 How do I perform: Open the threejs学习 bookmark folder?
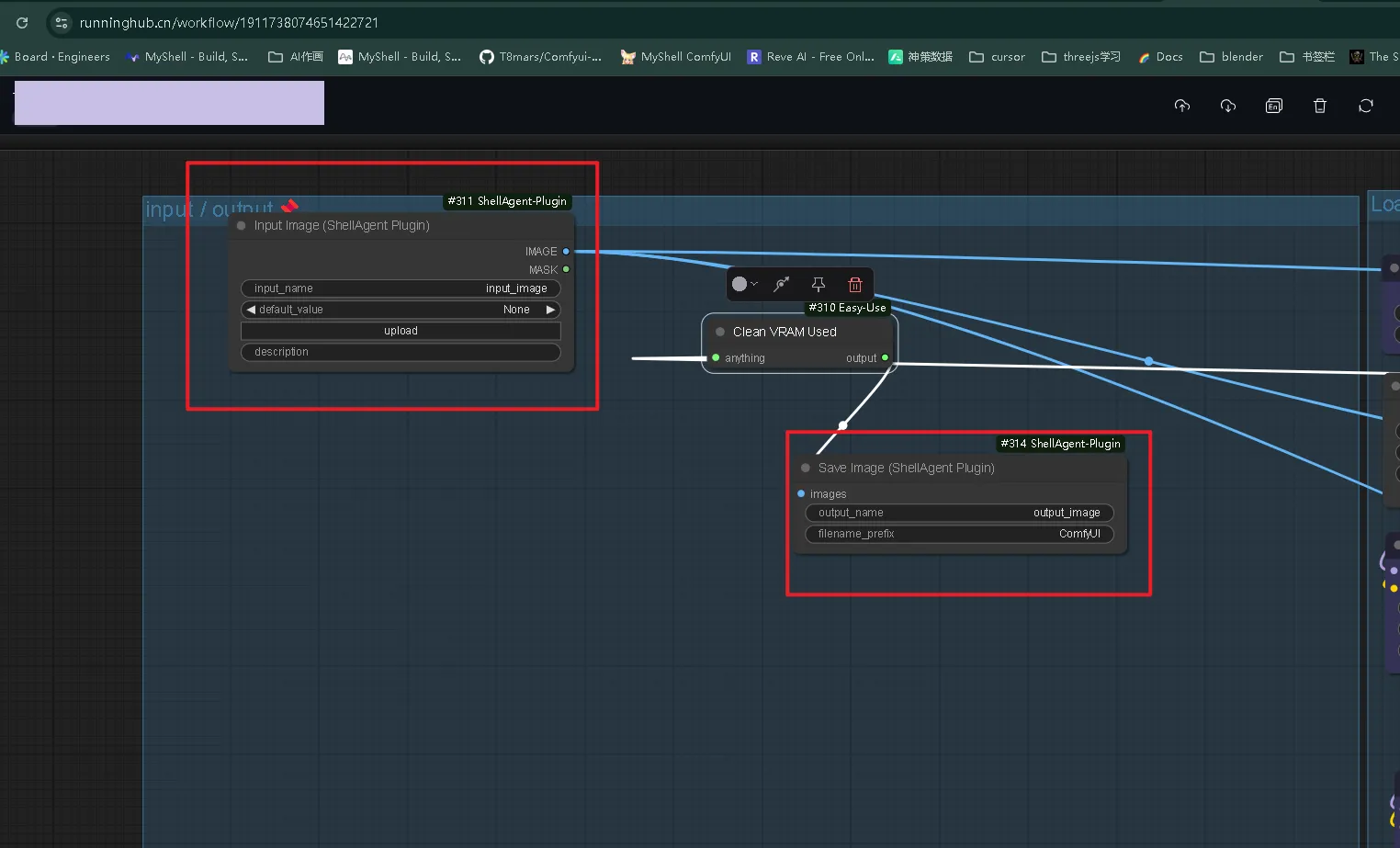pyautogui.click(x=1081, y=57)
